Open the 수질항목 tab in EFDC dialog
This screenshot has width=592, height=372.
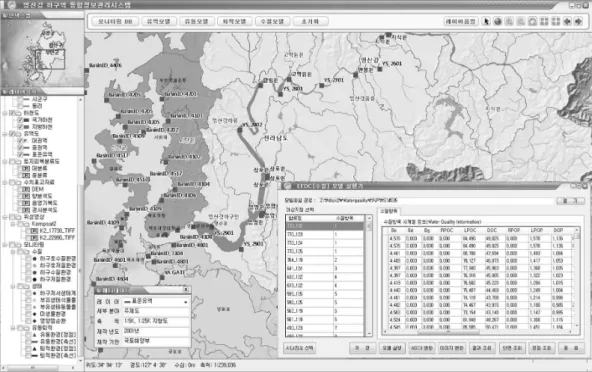tap(388, 211)
